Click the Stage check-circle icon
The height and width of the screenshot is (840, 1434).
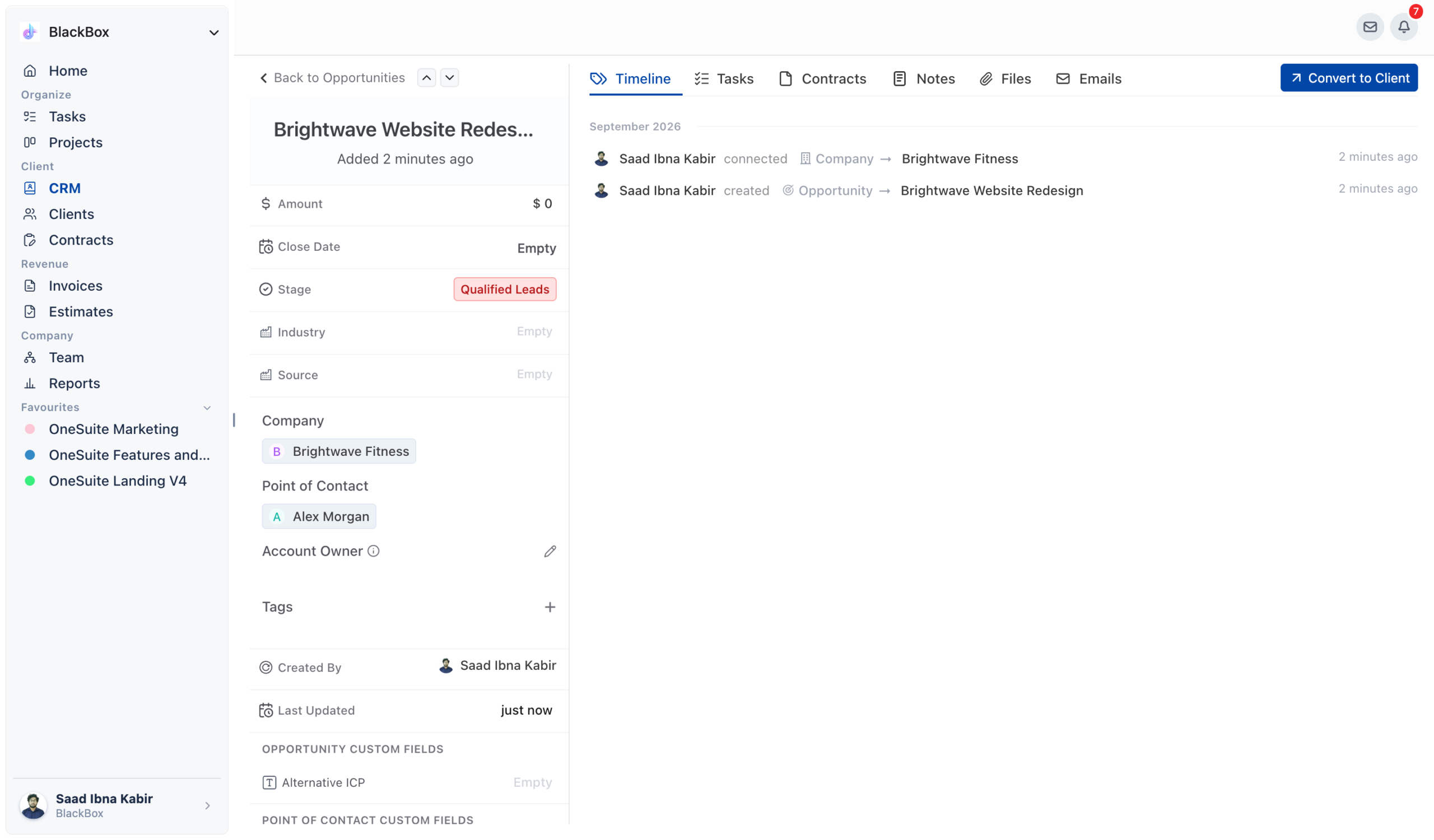tap(266, 290)
